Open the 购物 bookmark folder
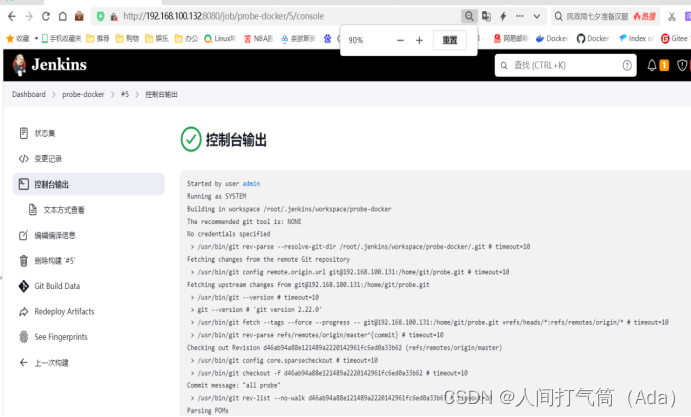 [x=127, y=39]
